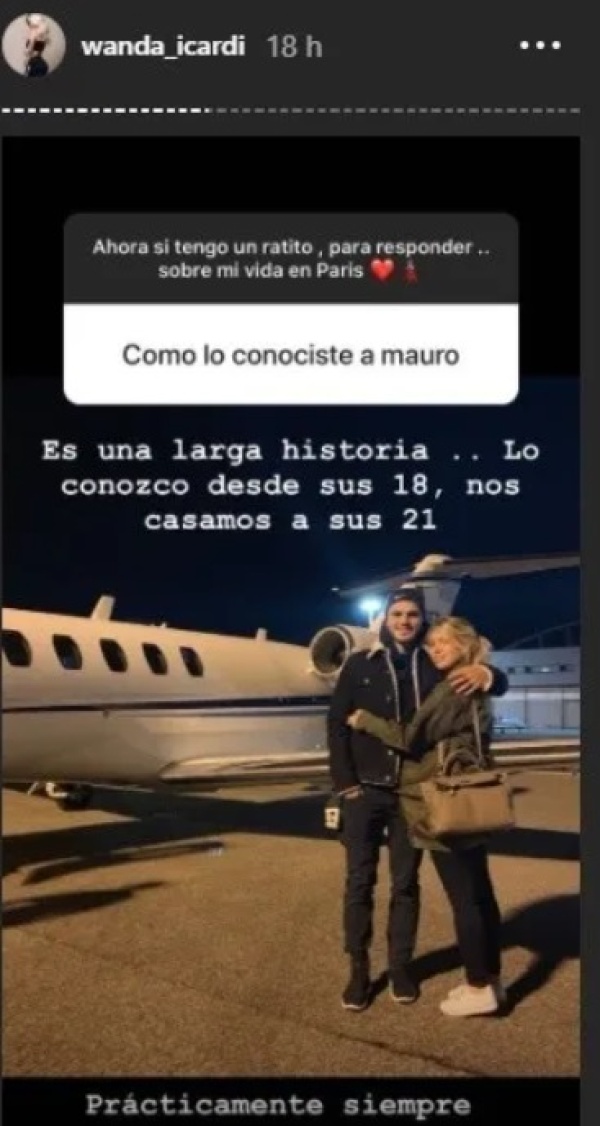
Task: Click the tan handbag the woman carries
Action: (x=467, y=802)
